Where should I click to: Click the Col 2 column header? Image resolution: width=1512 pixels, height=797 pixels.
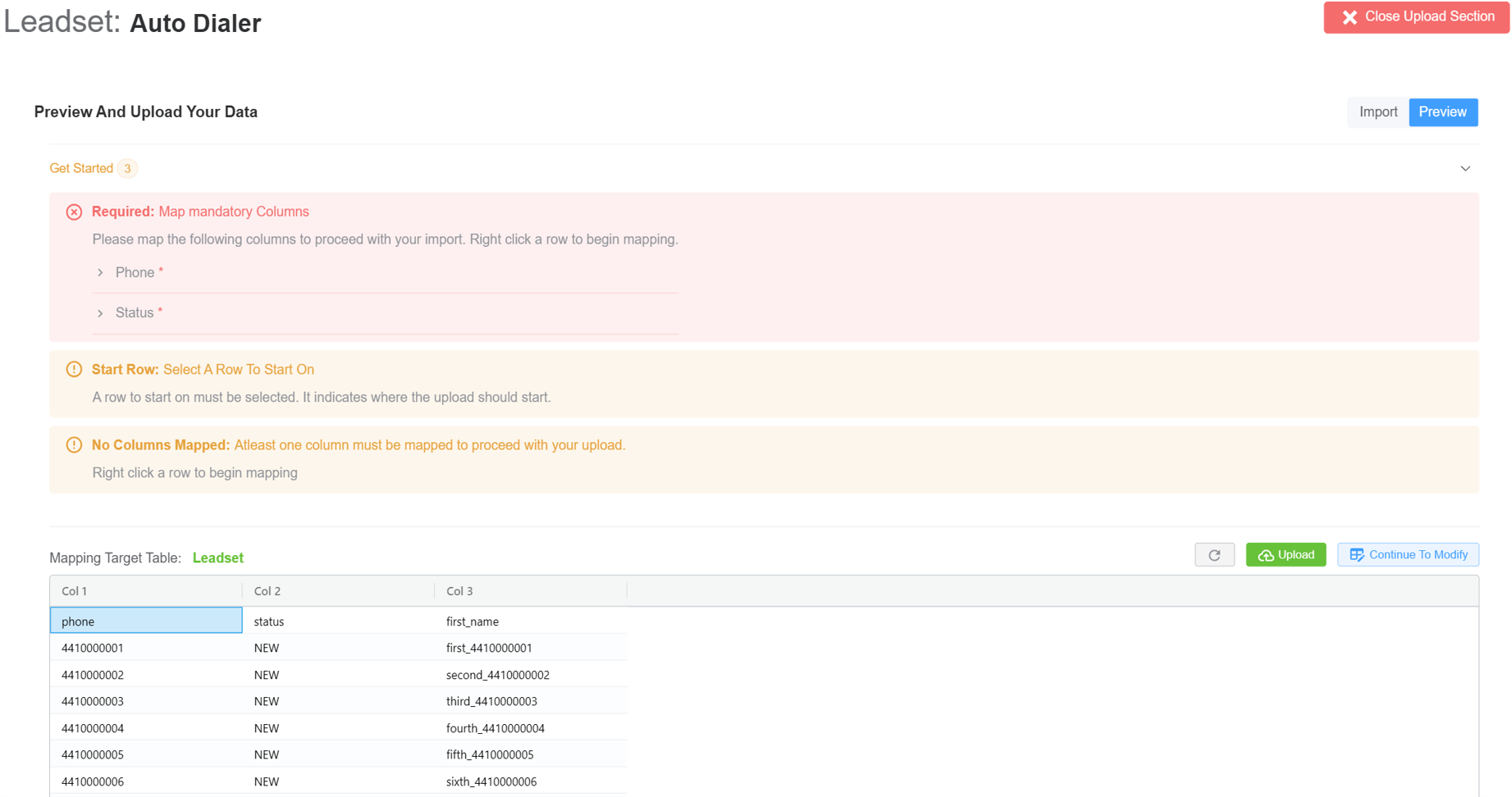point(267,591)
